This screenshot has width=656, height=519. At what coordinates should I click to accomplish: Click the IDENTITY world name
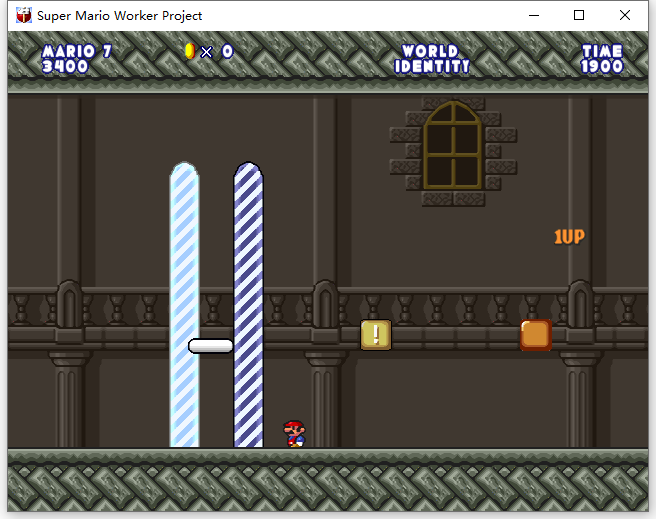click(432, 66)
